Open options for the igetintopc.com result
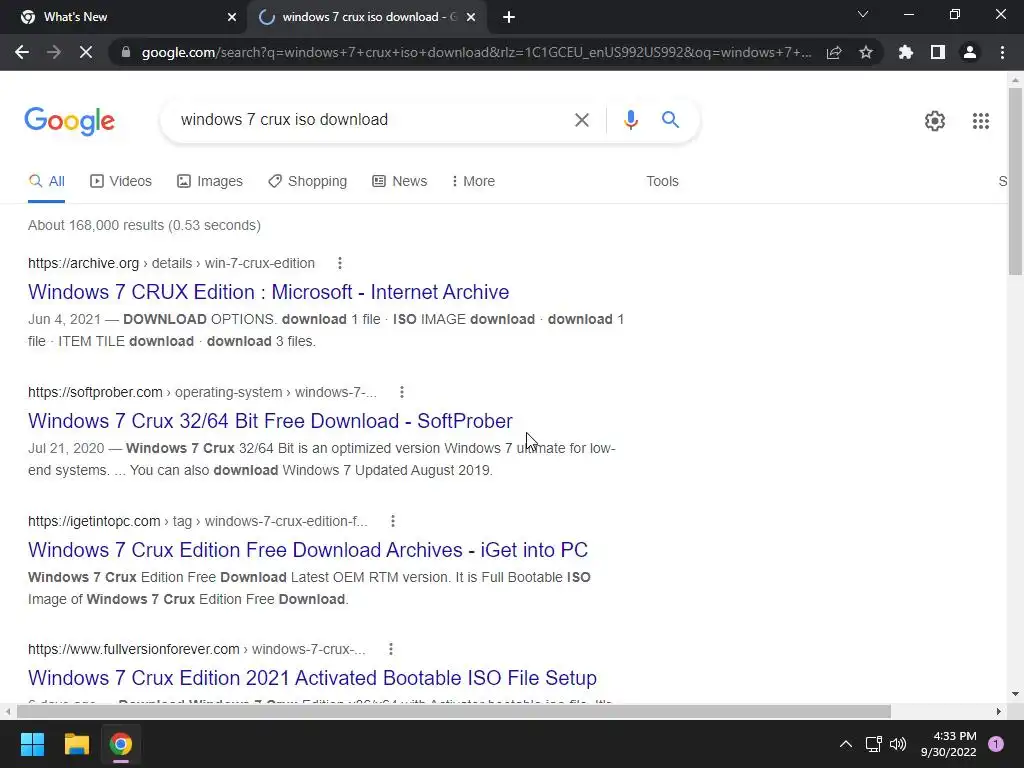This screenshot has width=1024, height=768. click(x=392, y=521)
